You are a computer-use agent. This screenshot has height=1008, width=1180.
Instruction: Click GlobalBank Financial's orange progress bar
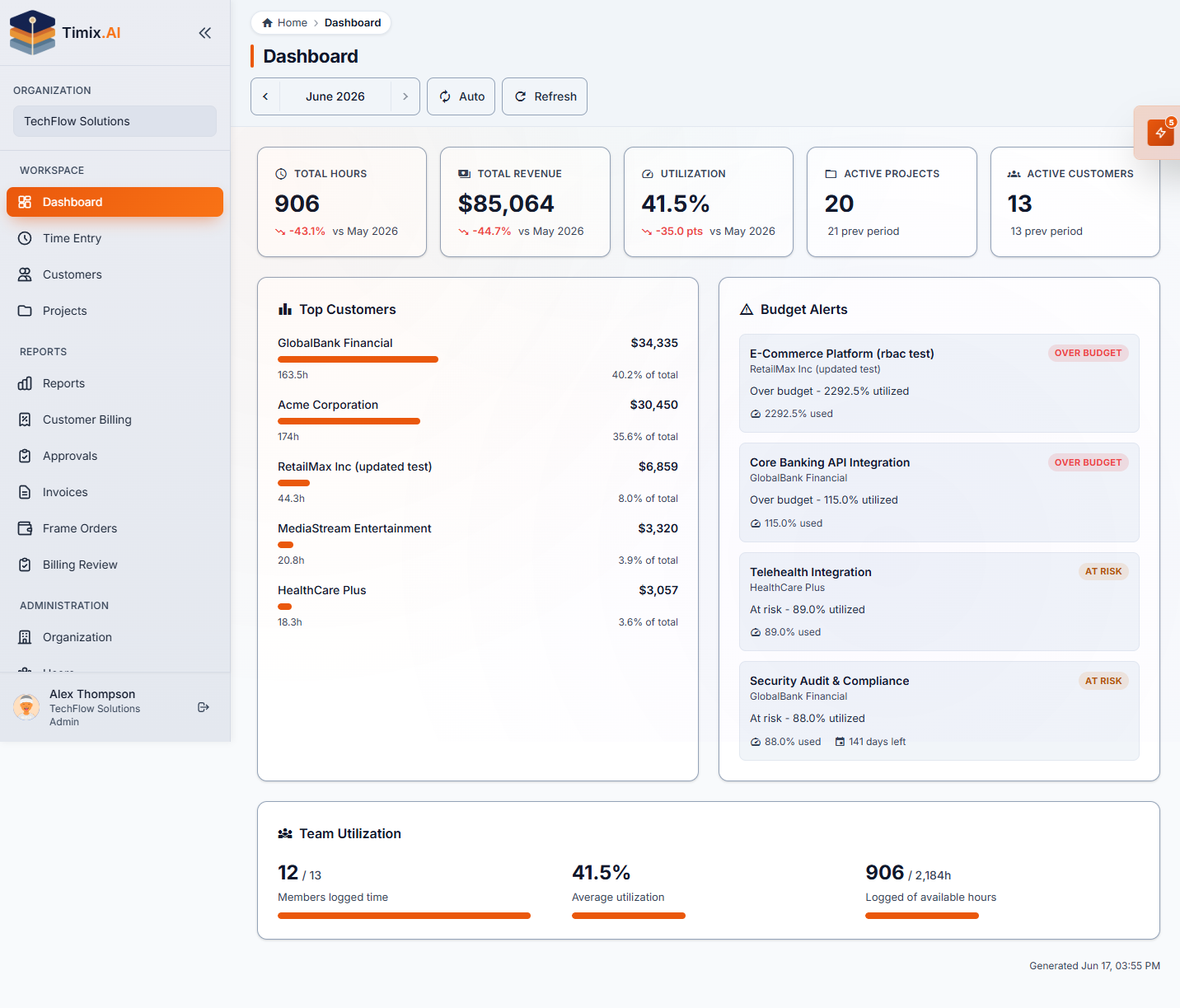click(358, 359)
